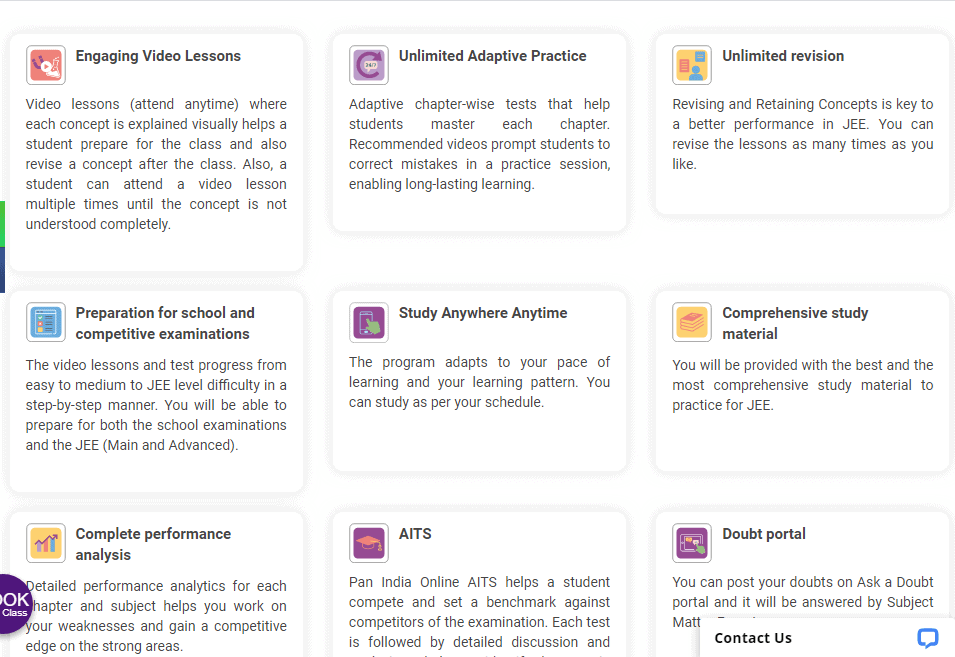This screenshot has width=955, height=657.
Task: Click the Complete performance analysis chart icon
Action: 45,543
